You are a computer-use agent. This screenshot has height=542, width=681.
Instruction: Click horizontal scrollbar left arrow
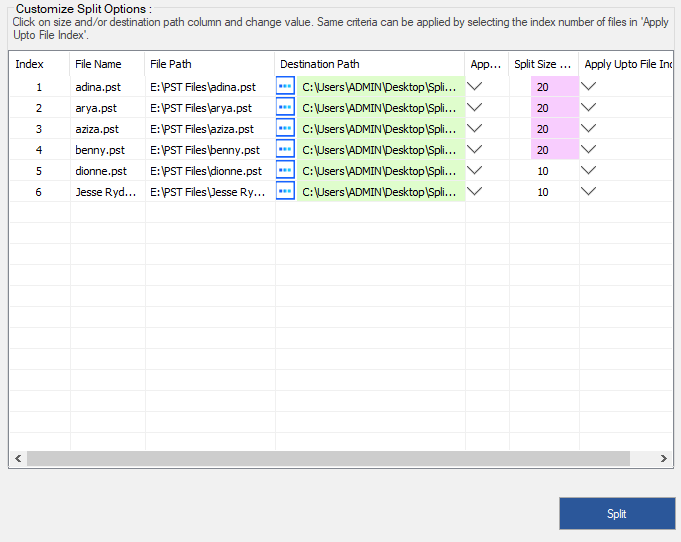click(x=18, y=458)
